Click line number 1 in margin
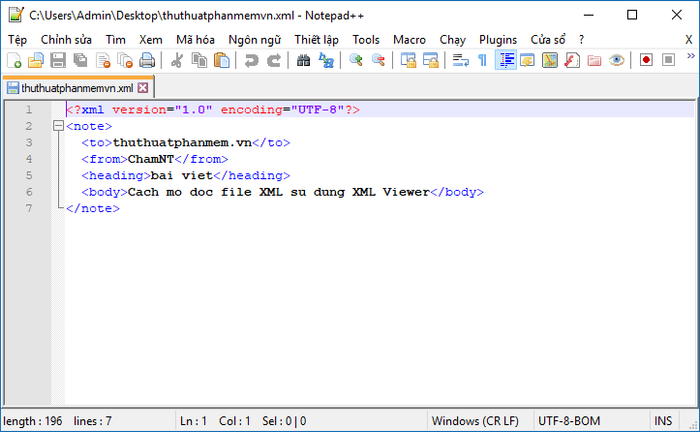The image size is (700, 432). pos(29,109)
